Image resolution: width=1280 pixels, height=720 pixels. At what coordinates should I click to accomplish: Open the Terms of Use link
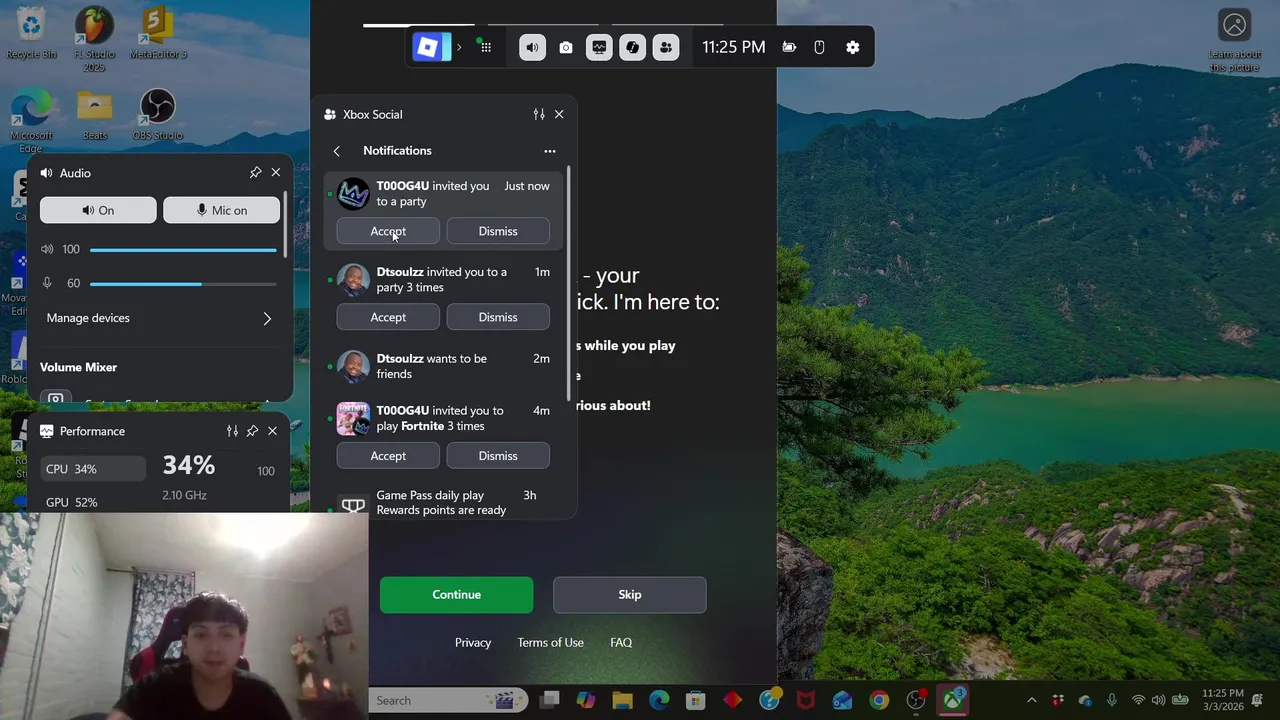click(550, 643)
